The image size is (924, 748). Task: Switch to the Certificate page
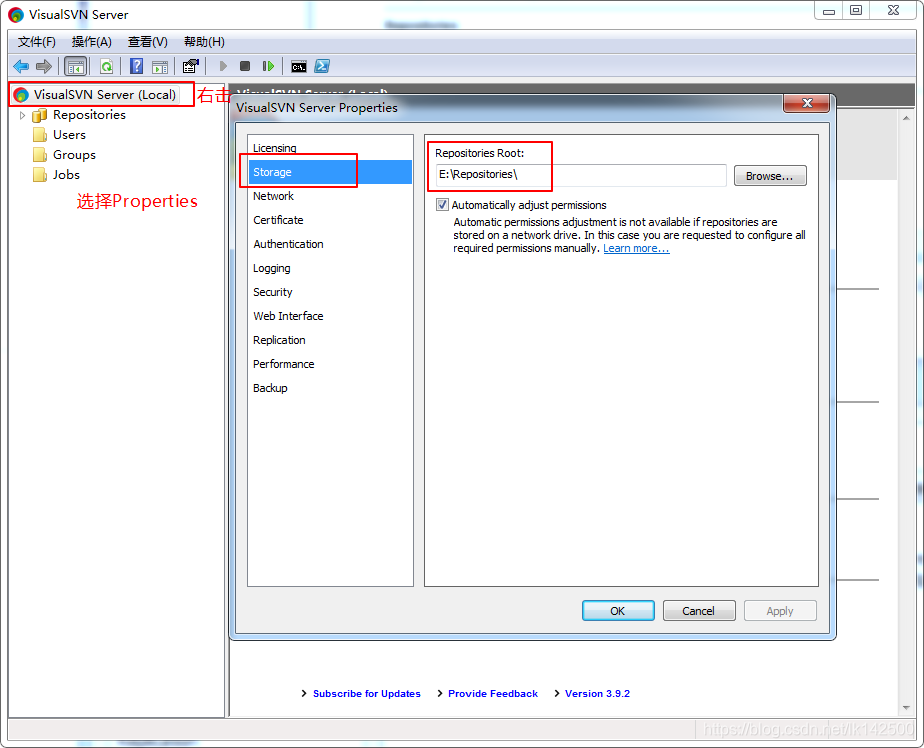329,220
